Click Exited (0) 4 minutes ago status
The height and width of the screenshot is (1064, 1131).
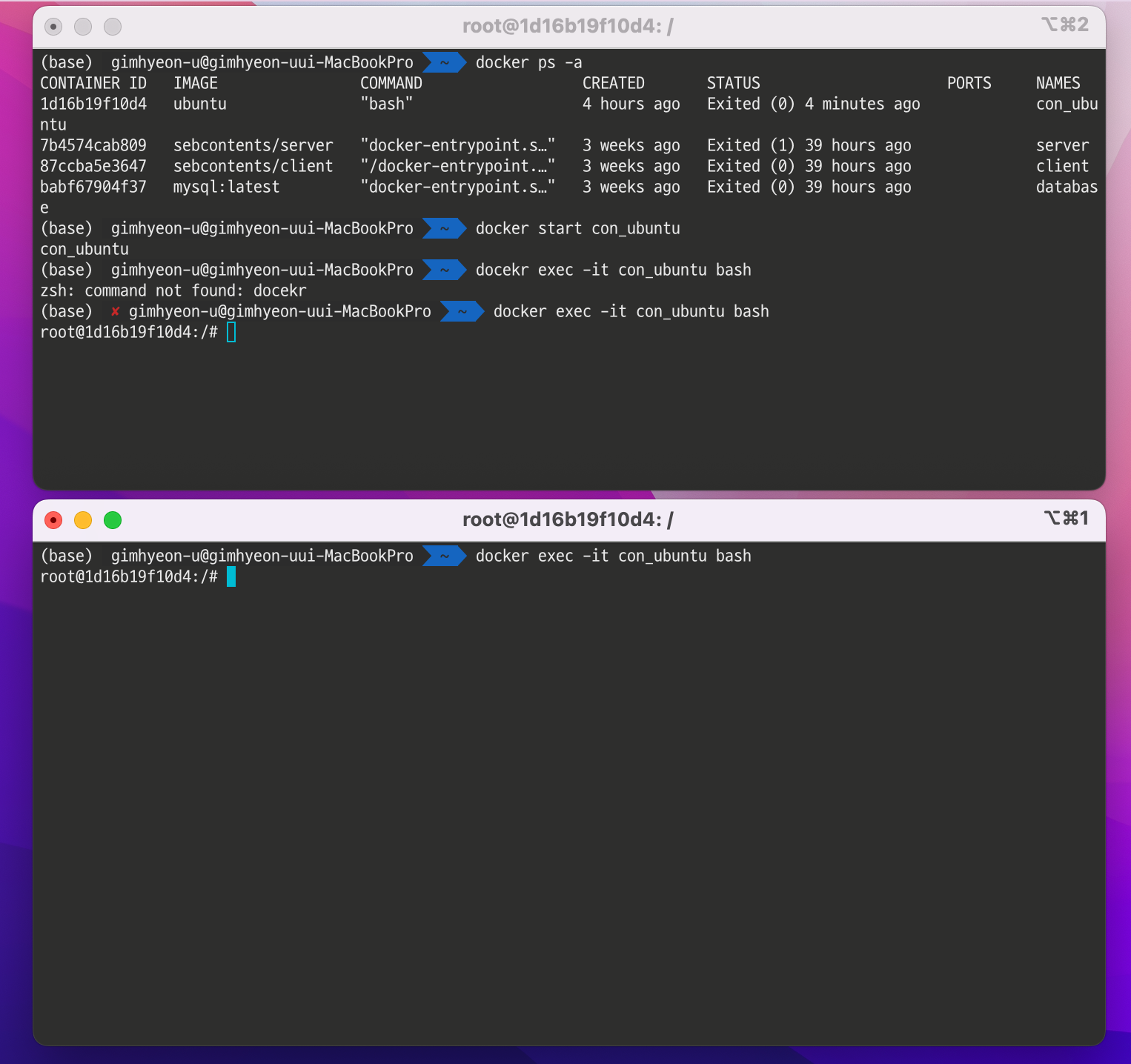(x=814, y=104)
